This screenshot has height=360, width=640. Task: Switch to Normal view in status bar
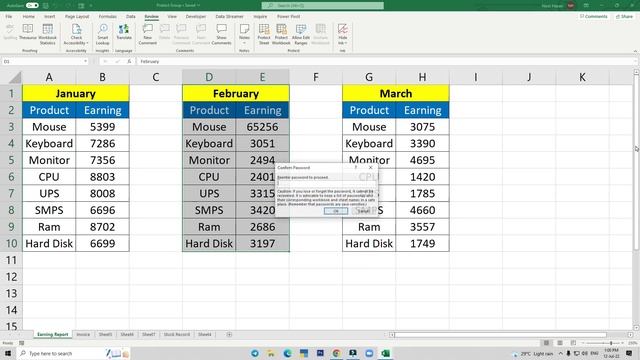pyautogui.click(x=546, y=343)
